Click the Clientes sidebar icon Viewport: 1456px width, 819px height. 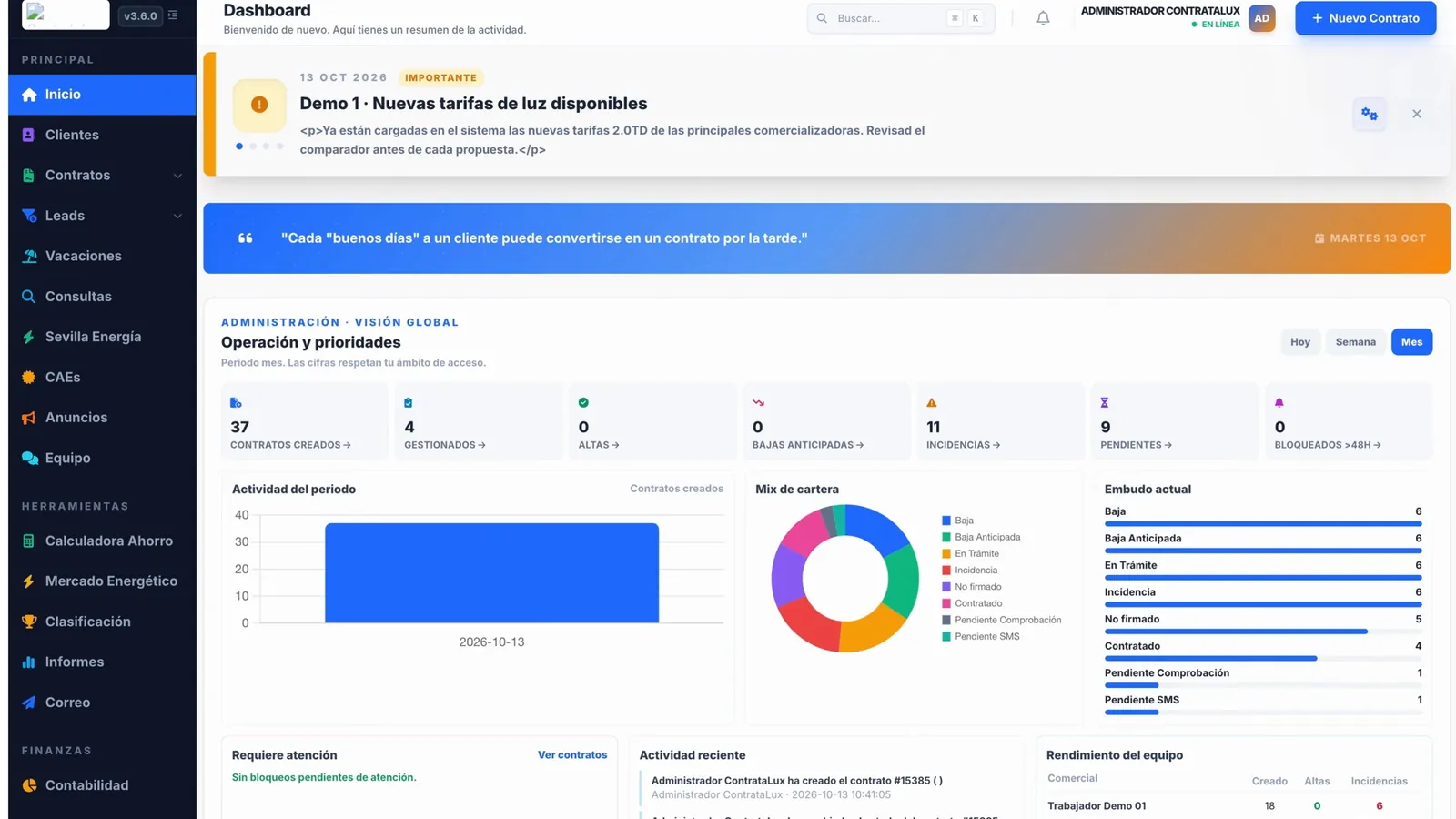pyautogui.click(x=29, y=135)
